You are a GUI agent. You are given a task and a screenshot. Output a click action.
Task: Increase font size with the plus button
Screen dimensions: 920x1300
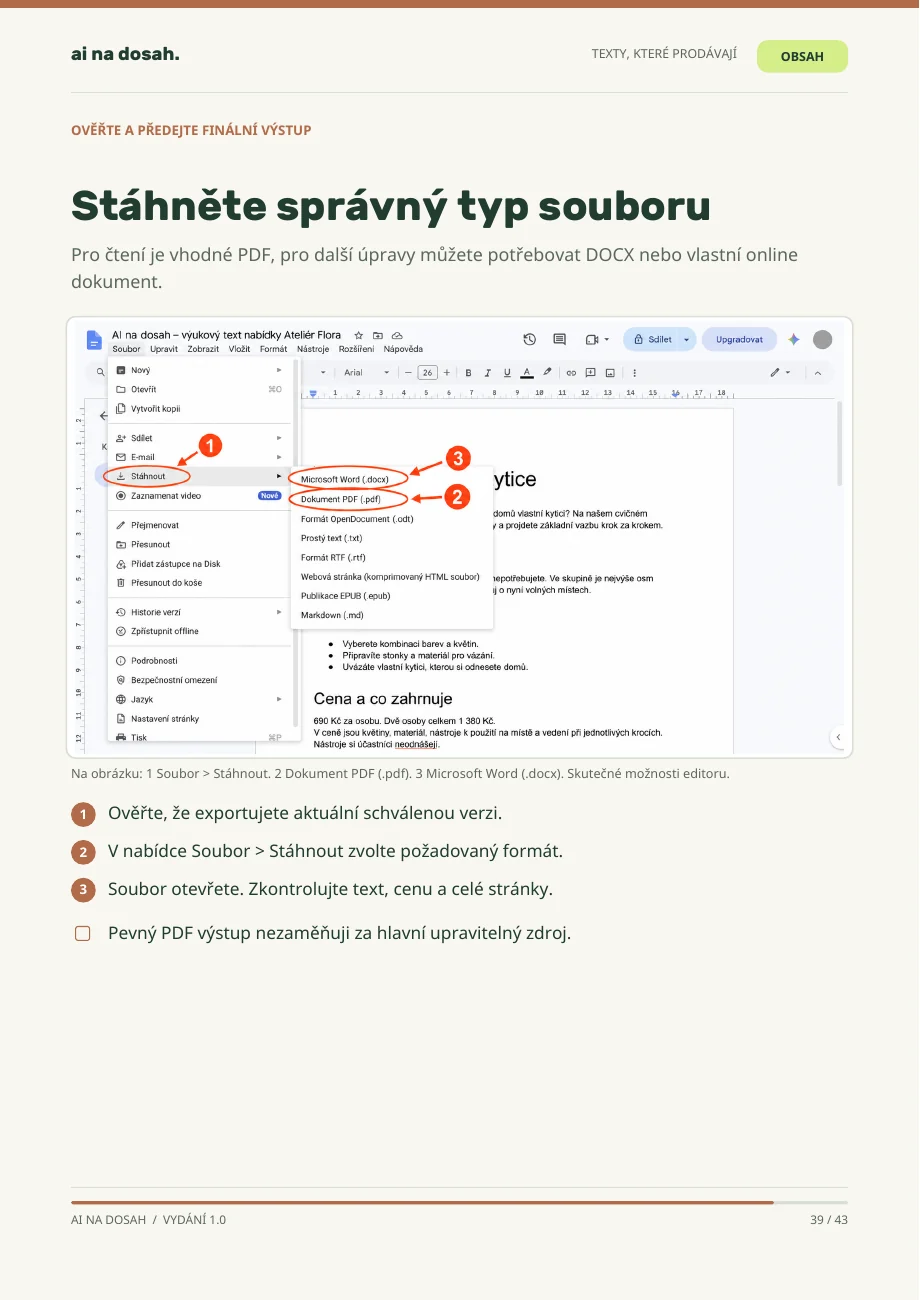pos(446,372)
